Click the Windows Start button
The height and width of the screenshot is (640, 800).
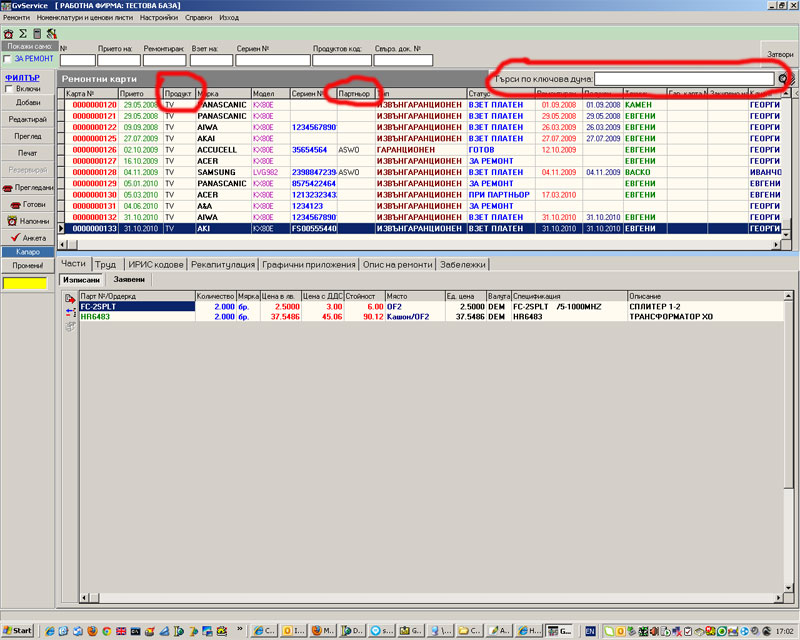click(x=17, y=630)
